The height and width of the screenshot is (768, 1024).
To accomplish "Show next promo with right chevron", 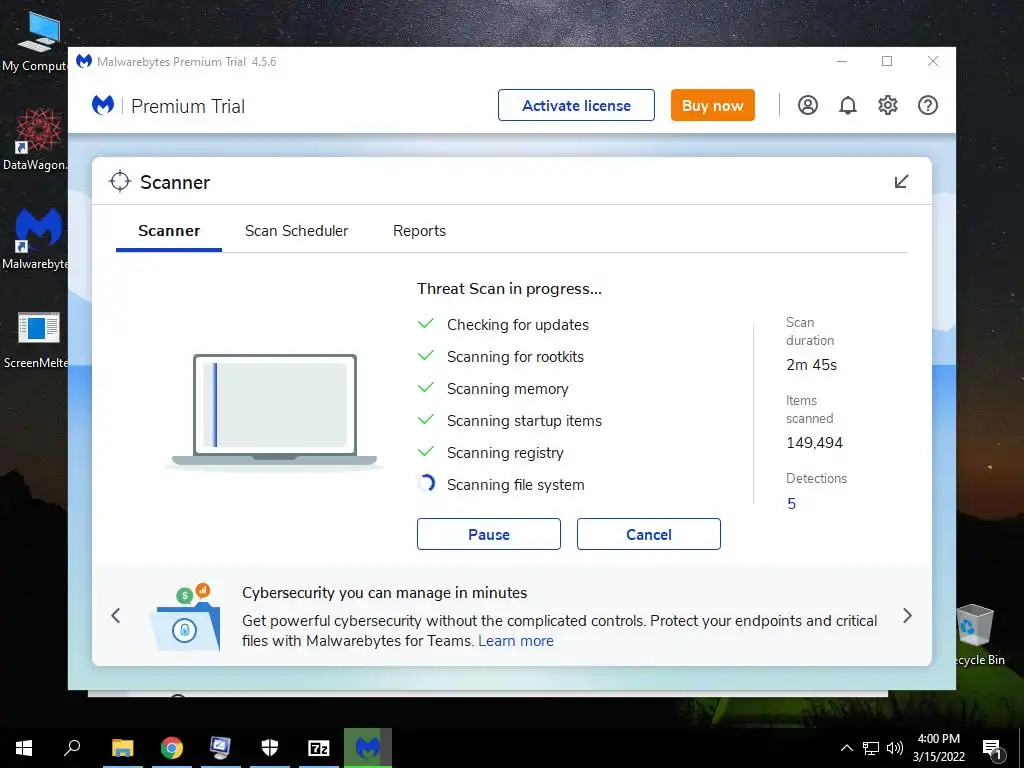I will pos(907,615).
